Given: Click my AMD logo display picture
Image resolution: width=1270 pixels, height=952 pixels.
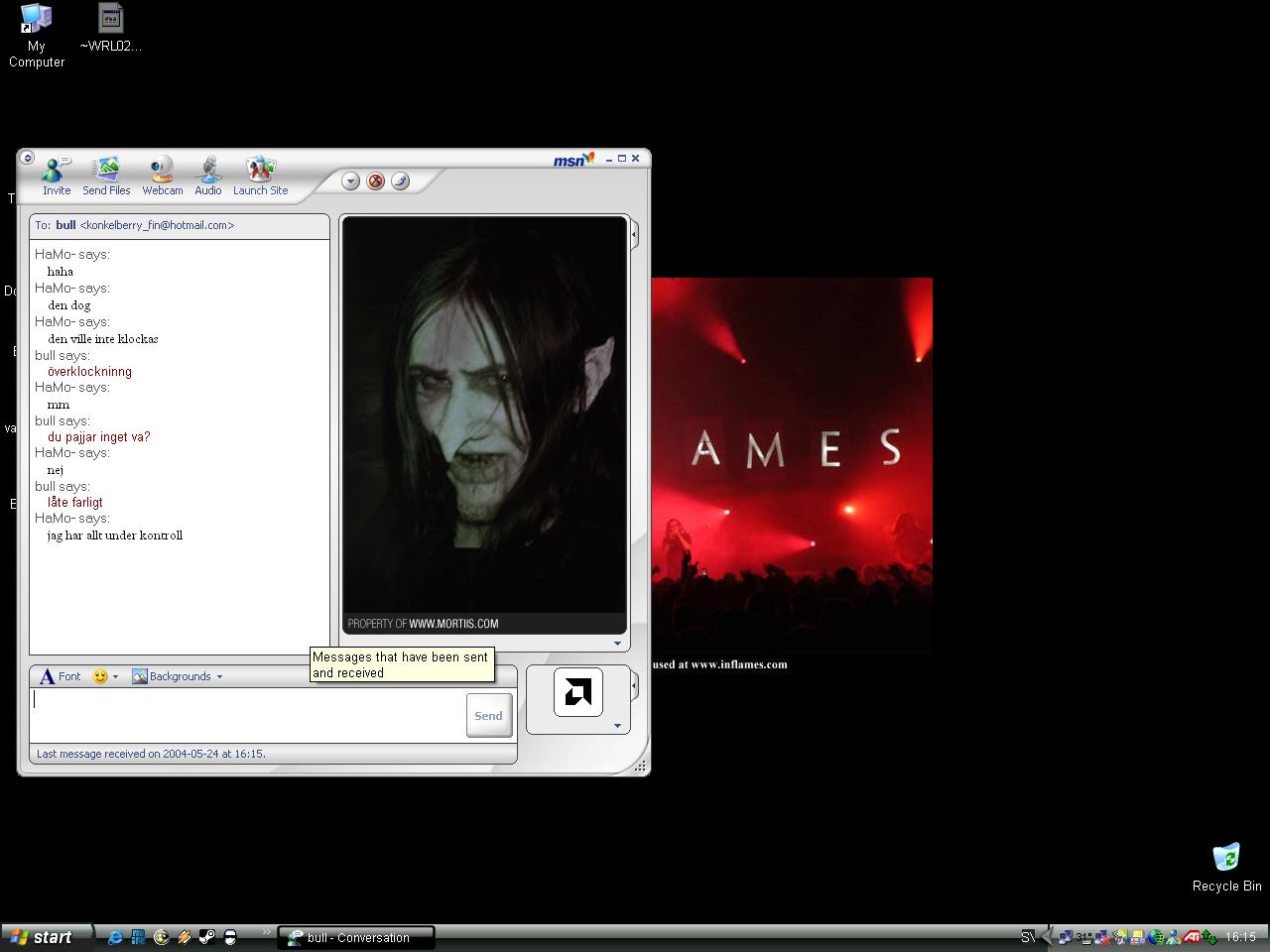Looking at the screenshot, I should pos(578,692).
